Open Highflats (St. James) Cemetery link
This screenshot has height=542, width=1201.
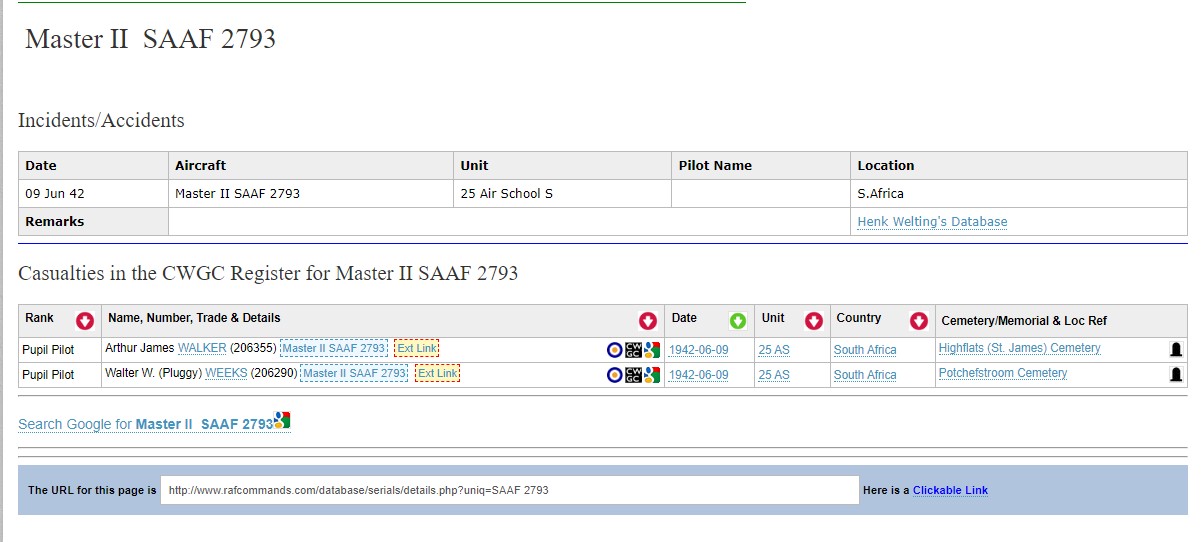click(x=1019, y=348)
